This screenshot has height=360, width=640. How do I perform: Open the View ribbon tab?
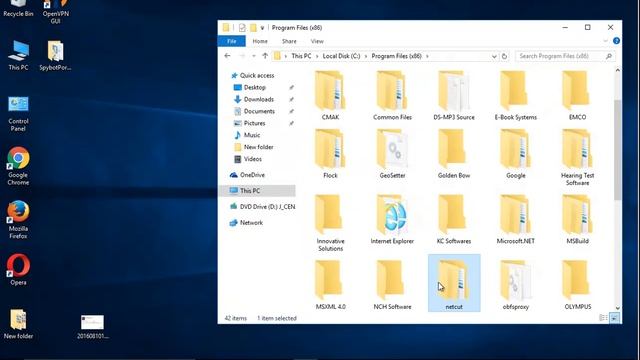click(317, 41)
